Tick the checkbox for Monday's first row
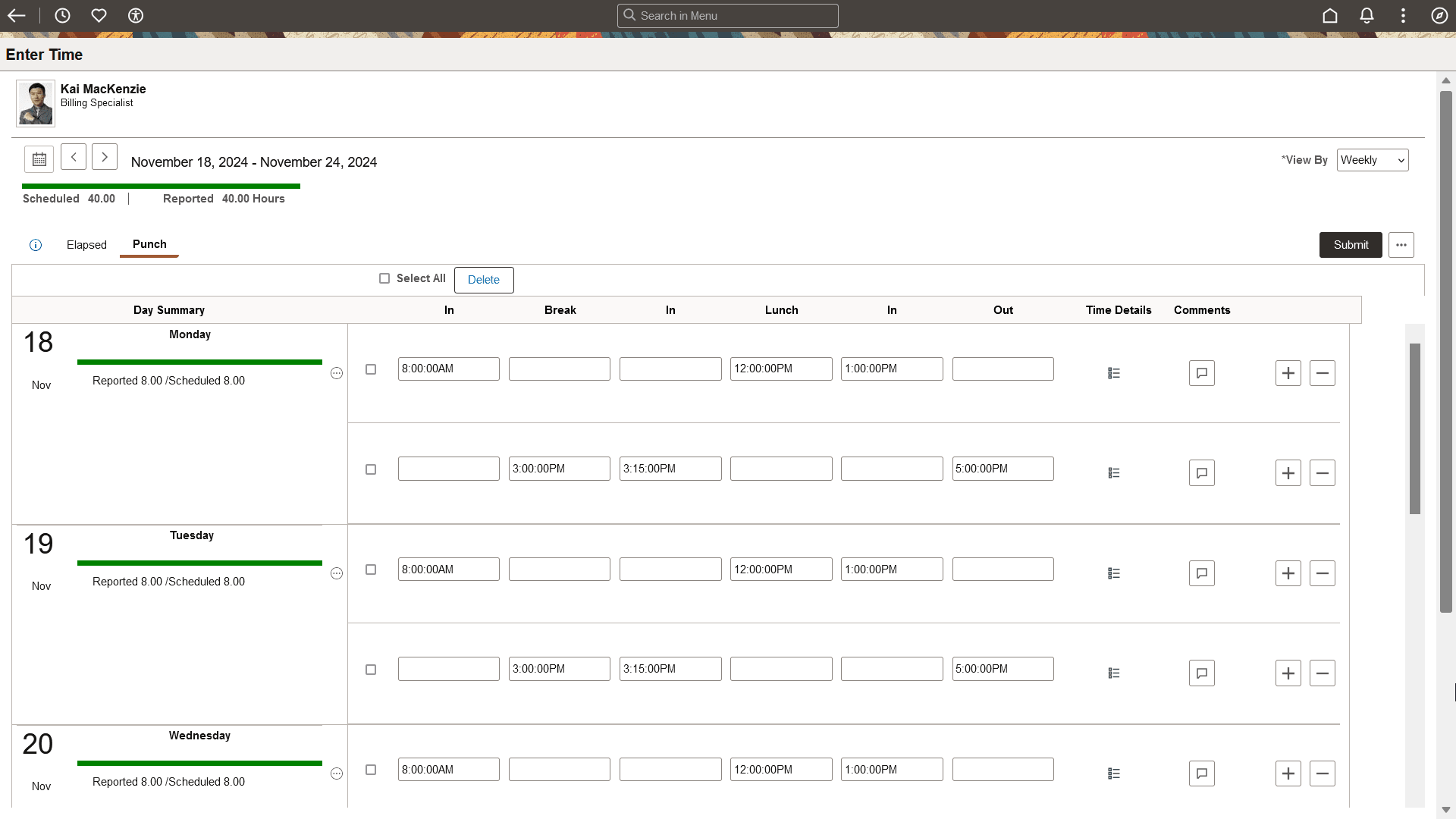Screen dimensions: 1456x819 371,369
